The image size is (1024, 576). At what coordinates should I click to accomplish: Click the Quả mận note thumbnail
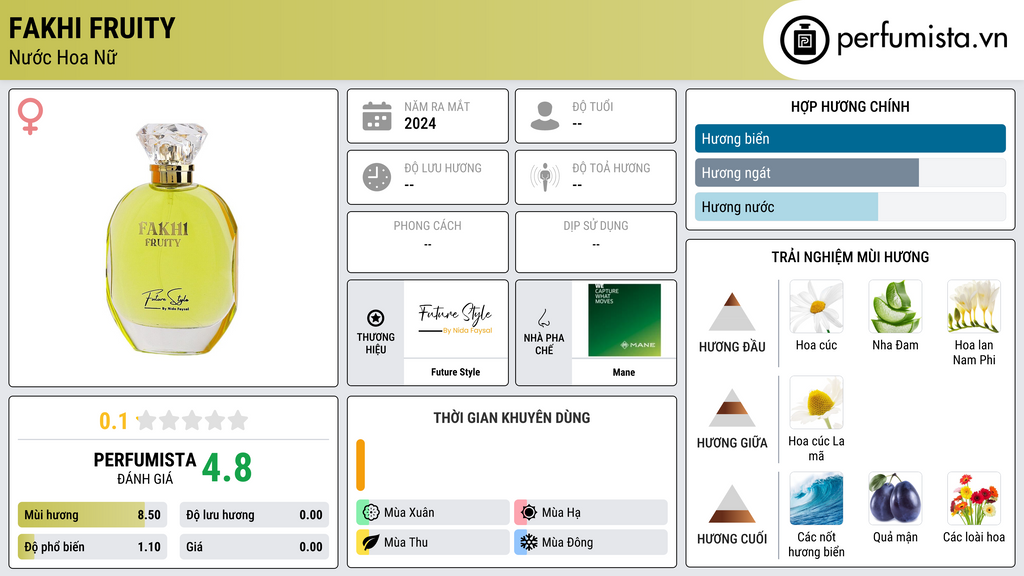(895, 499)
